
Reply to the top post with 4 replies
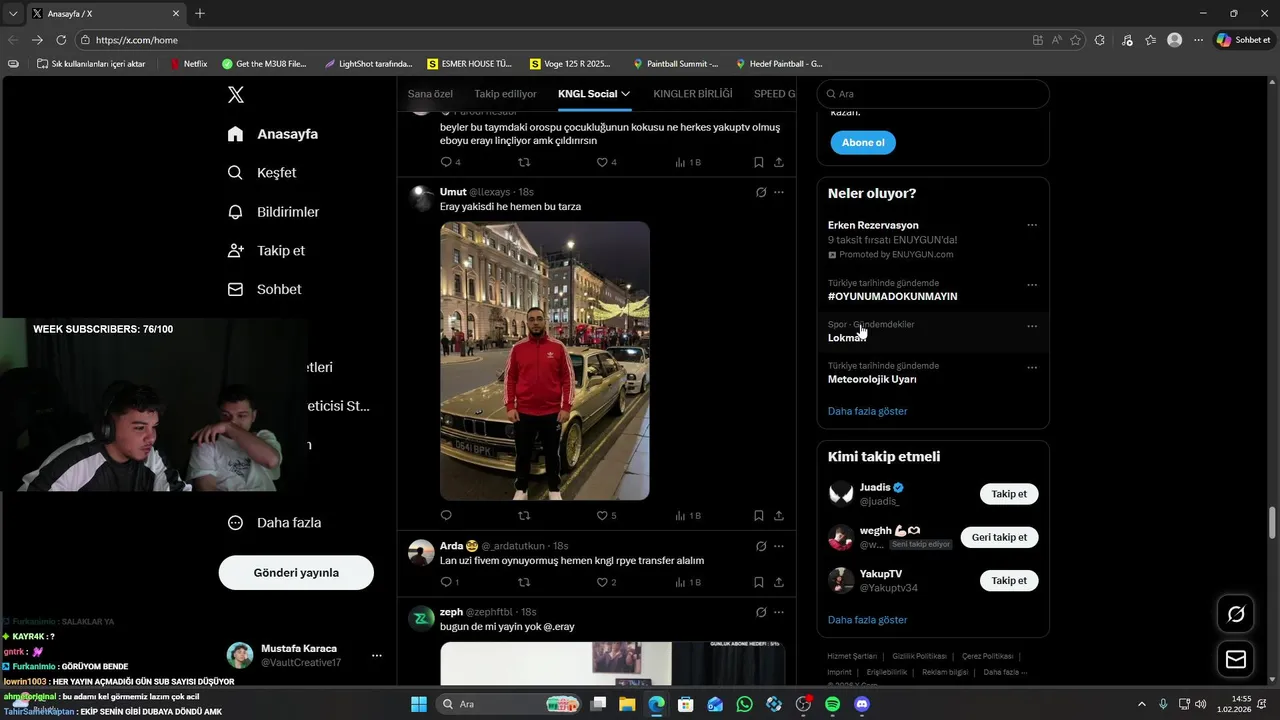click(450, 162)
